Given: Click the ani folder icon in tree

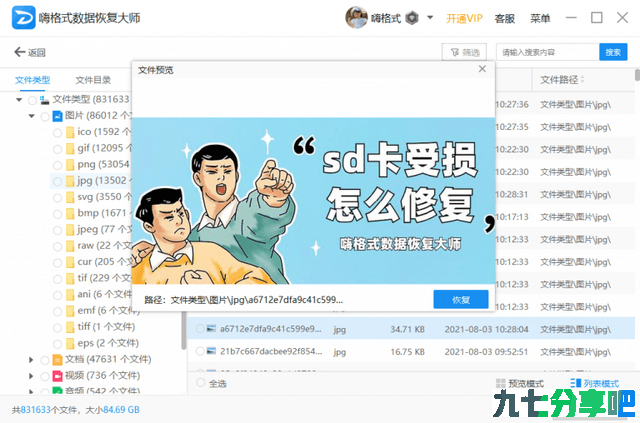Looking at the screenshot, I should [x=70, y=295].
